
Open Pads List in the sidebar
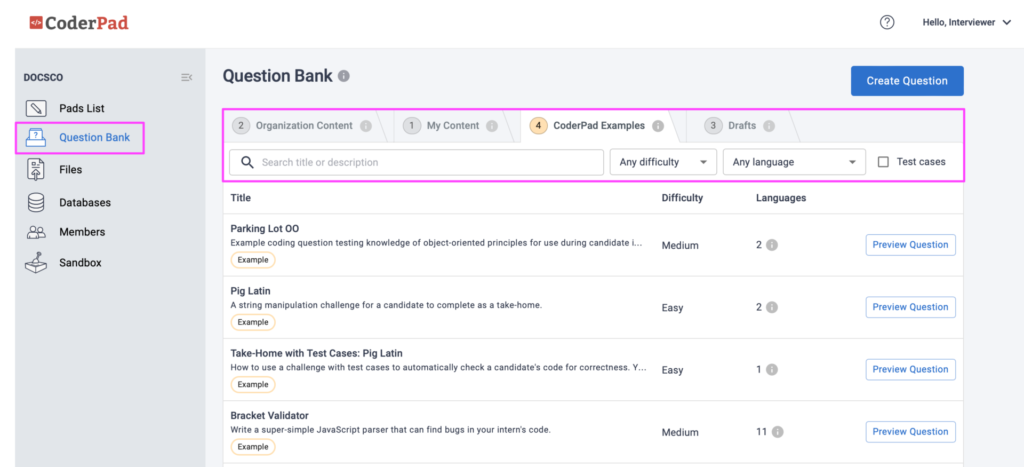tap(82, 108)
